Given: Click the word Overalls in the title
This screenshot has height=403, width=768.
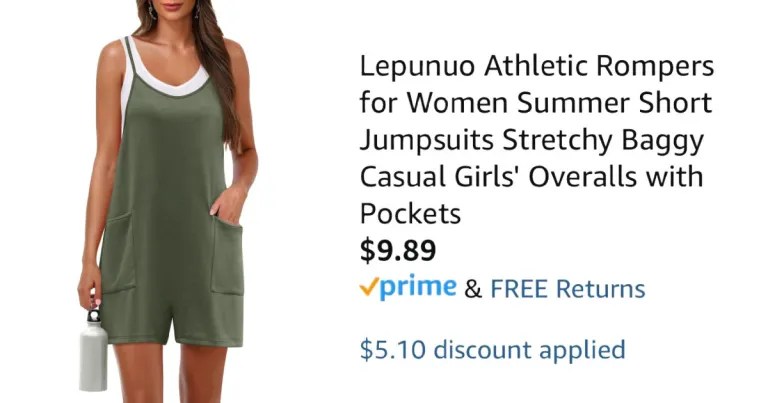Looking at the screenshot, I should click(582, 176).
